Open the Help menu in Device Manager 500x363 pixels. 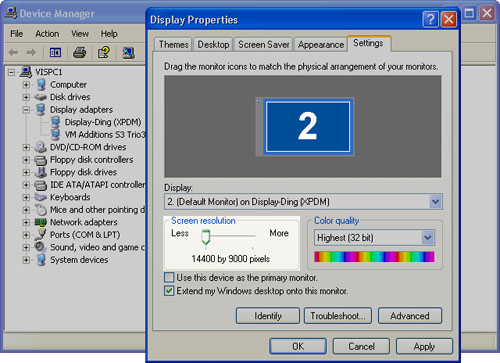pos(109,34)
